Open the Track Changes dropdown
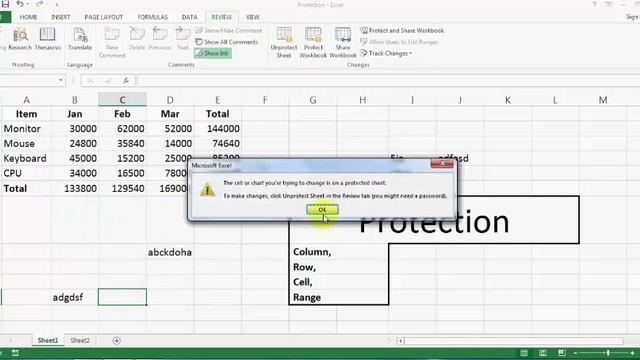 click(386, 53)
